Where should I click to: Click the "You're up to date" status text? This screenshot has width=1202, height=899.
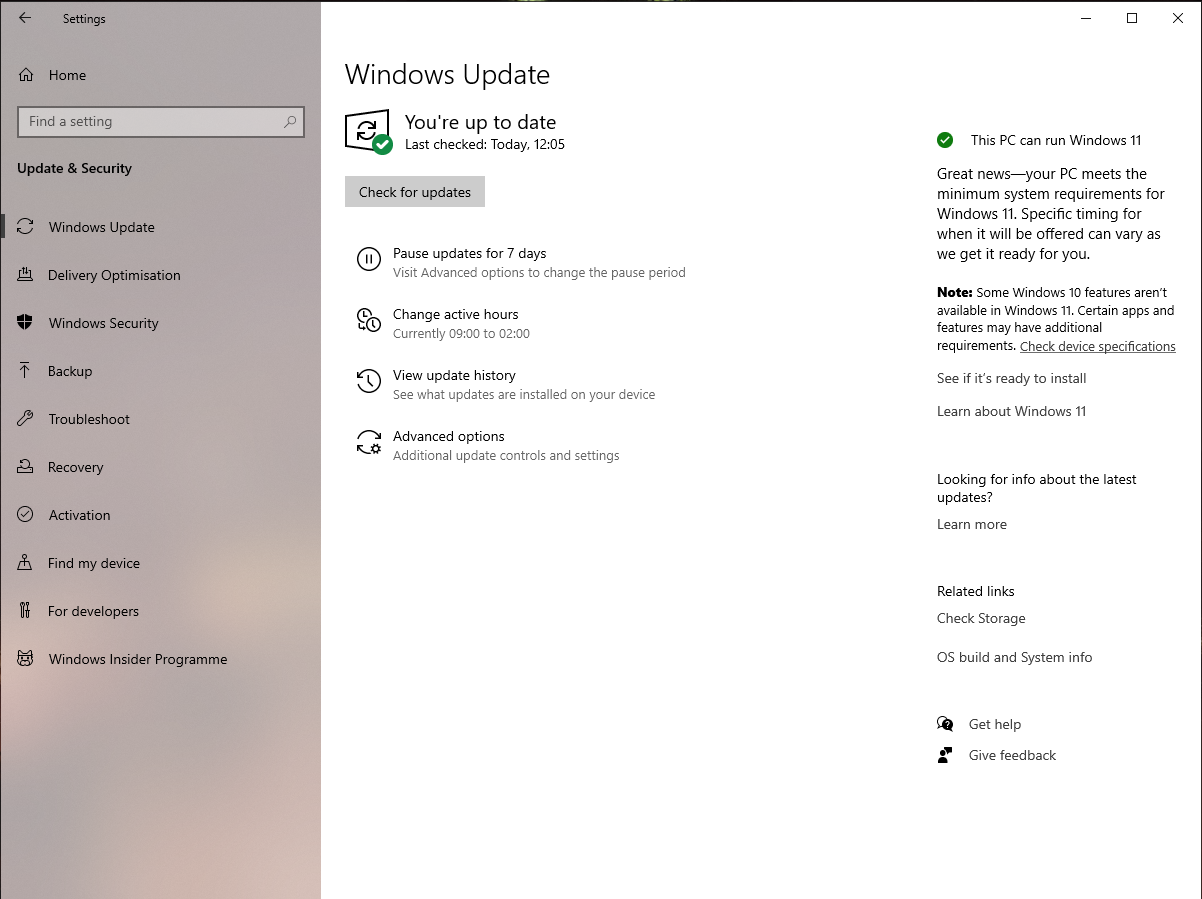pyautogui.click(x=480, y=122)
